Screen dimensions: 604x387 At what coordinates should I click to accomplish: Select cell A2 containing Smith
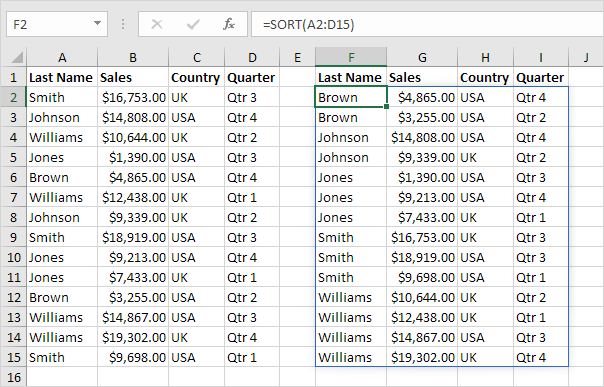[x=62, y=97]
